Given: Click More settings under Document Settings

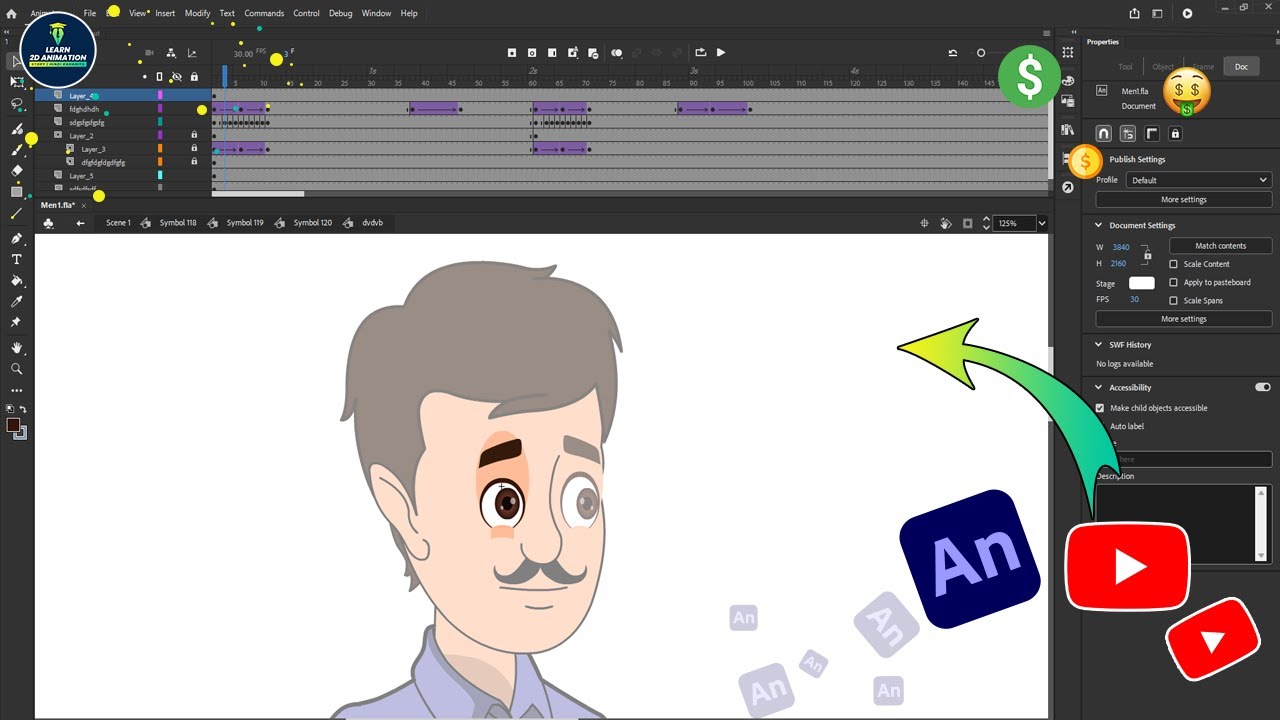Looking at the screenshot, I should click(x=1184, y=319).
